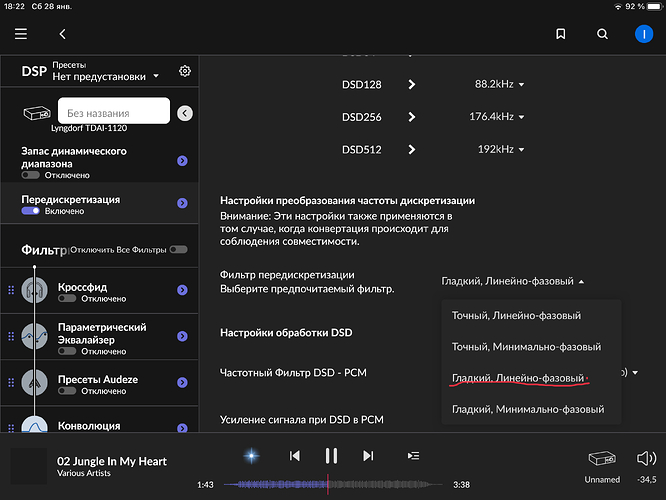Open signal path star indicator
666x500 pixels.
pos(251,456)
